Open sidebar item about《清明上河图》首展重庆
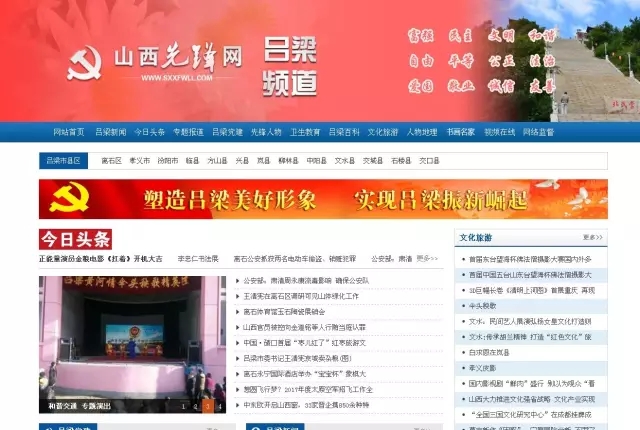Screen dimensions: 640x430 point(532,290)
